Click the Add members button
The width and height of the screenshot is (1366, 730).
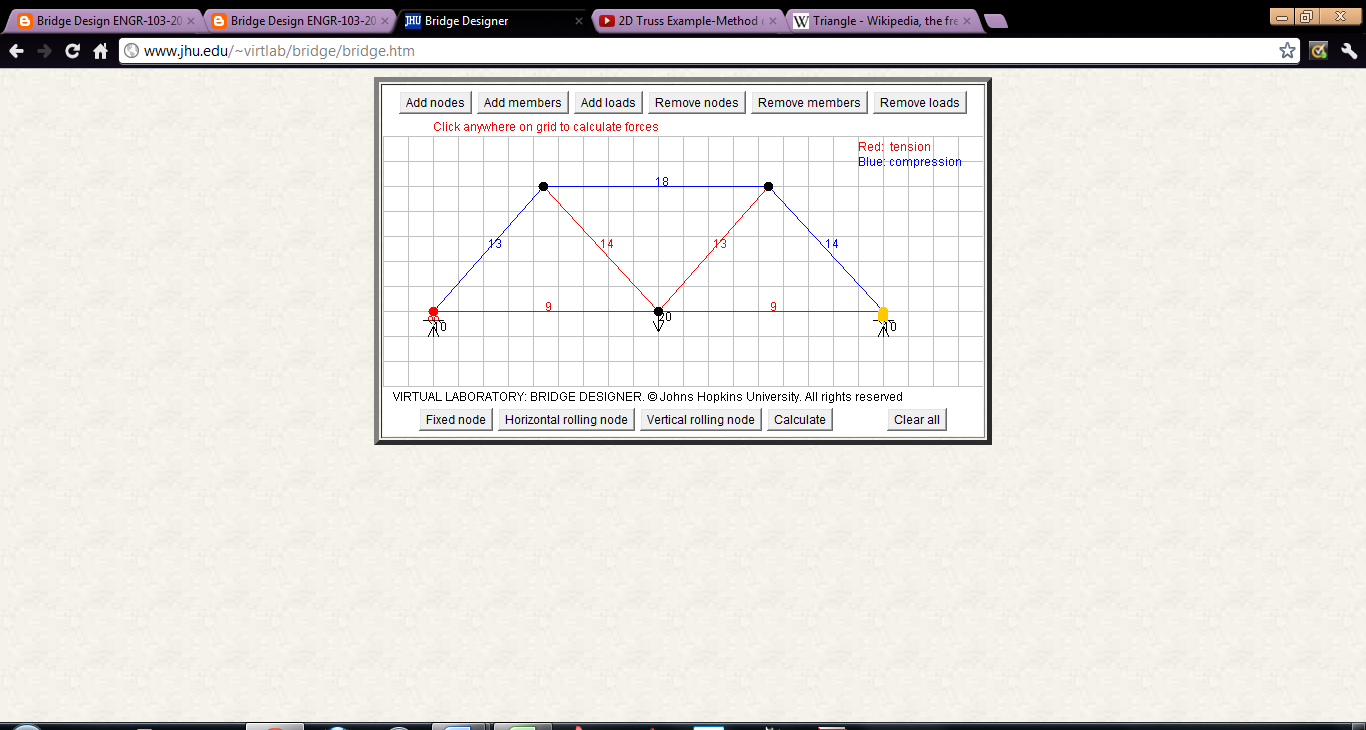[x=523, y=103]
